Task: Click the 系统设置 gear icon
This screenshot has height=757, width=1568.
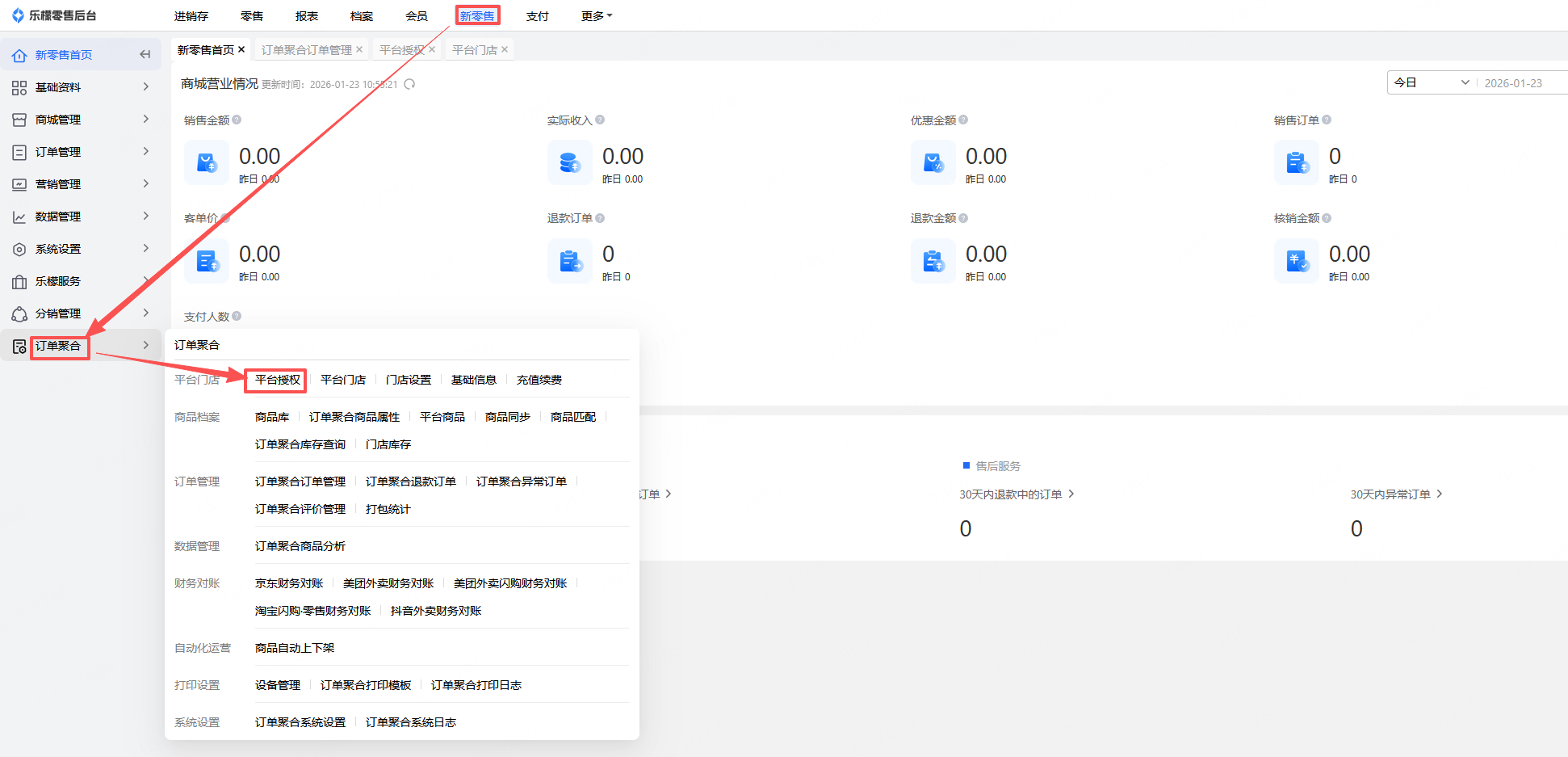Action: coord(19,249)
